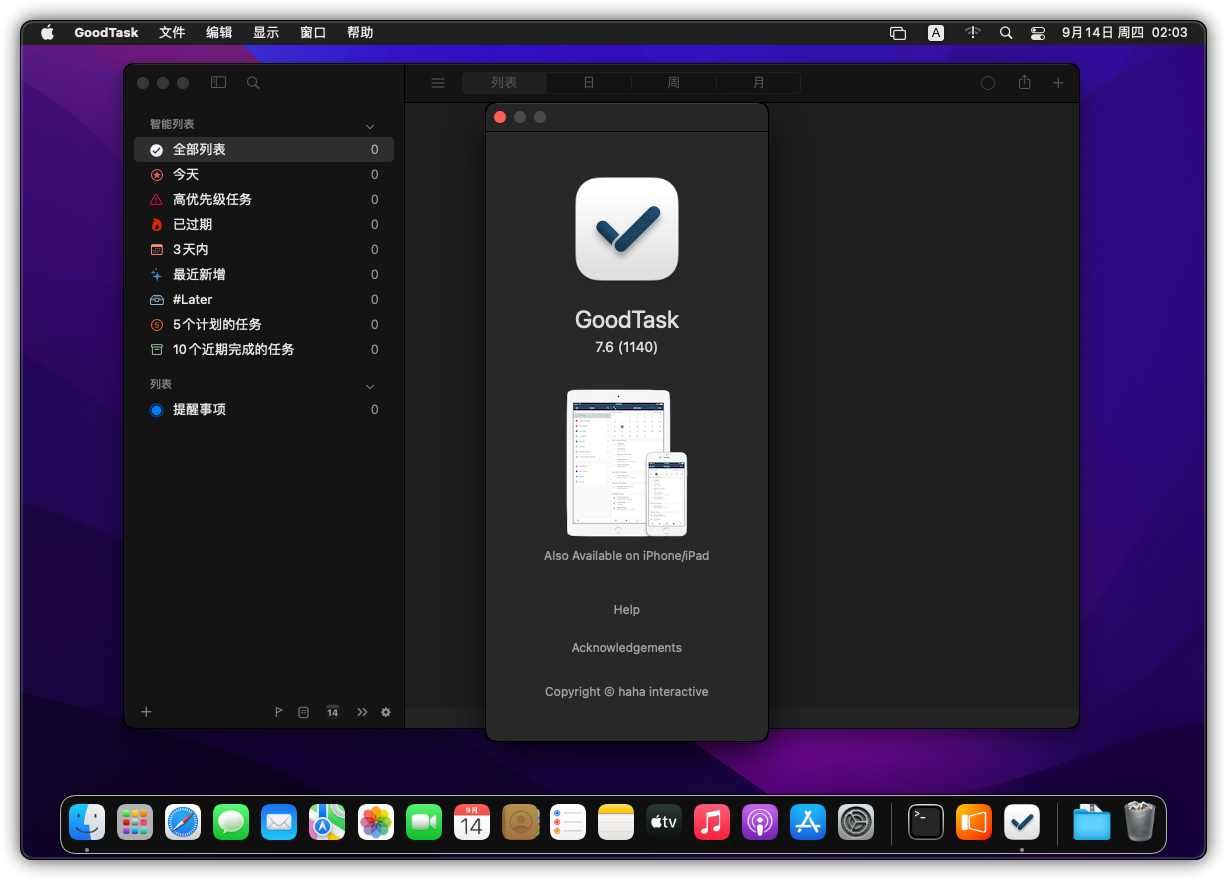Open the 10个近期完成的任务 smart list
This screenshot has height=880, width=1227.
[264, 350]
